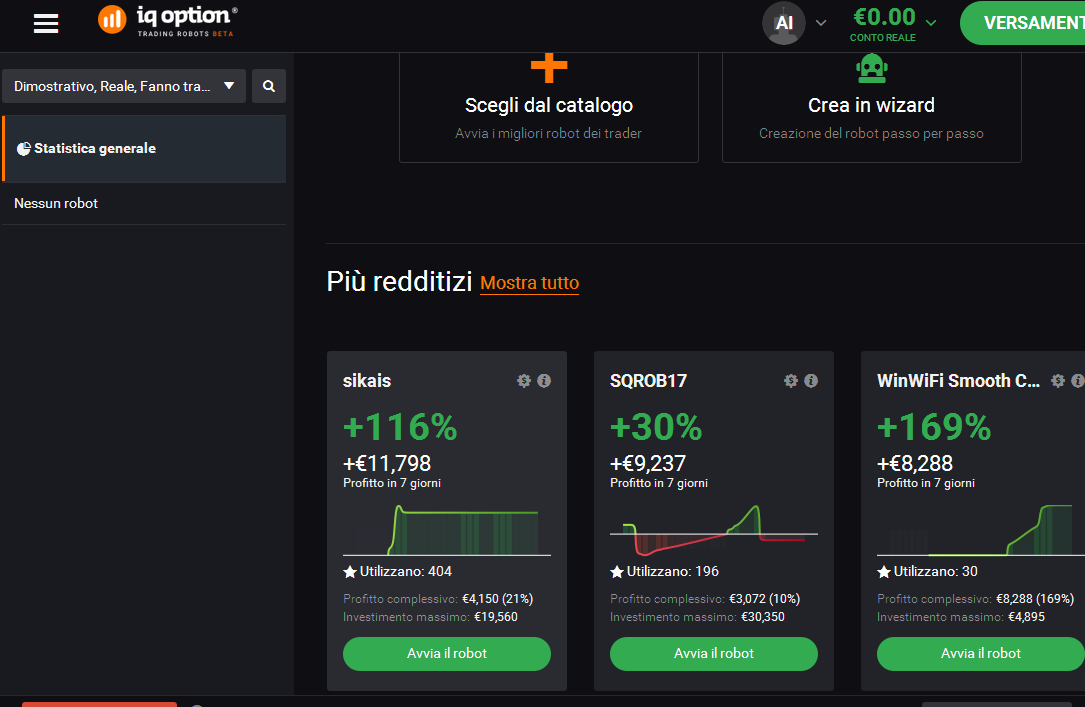Show SQROB17 info icon
The image size is (1085, 707).
[811, 380]
